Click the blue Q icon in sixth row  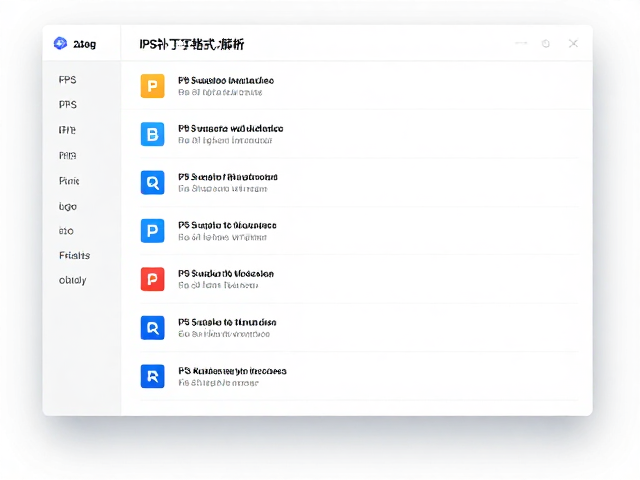tap(152, 328)
